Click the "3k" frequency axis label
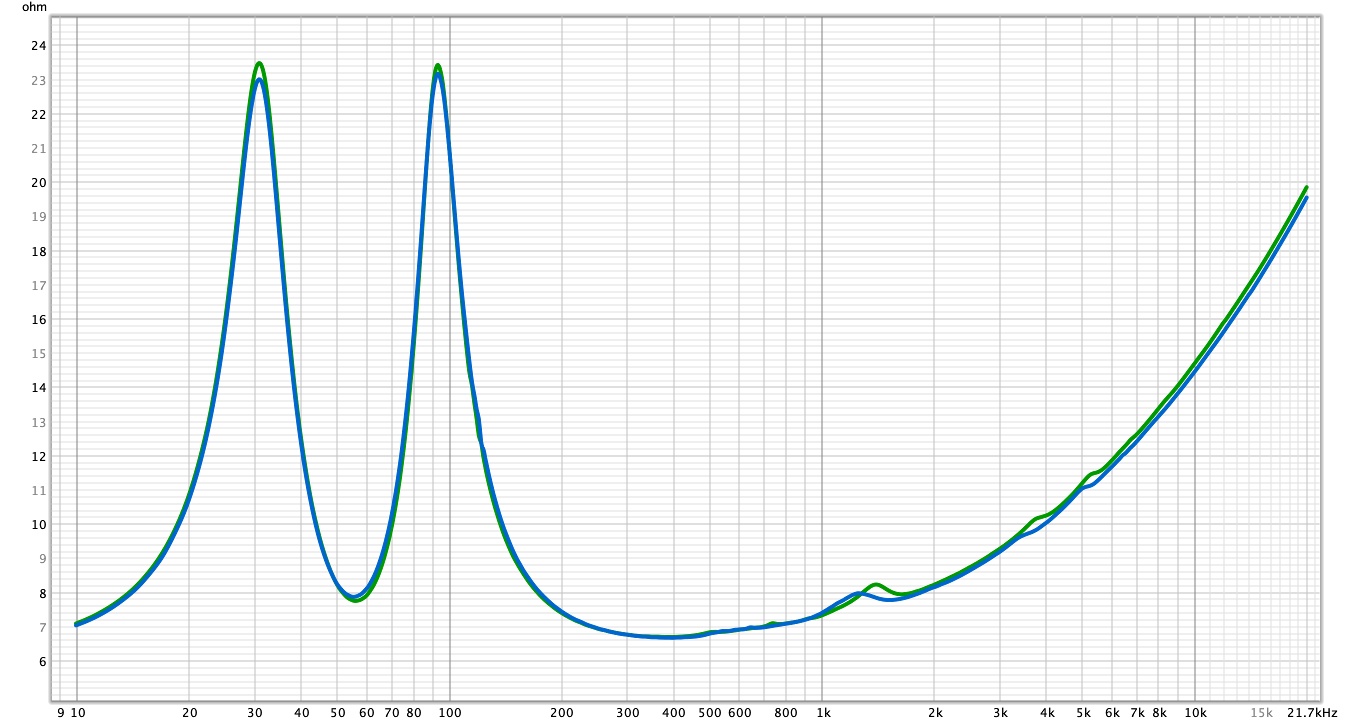The image size is (1346, 725). point(1000,713)
